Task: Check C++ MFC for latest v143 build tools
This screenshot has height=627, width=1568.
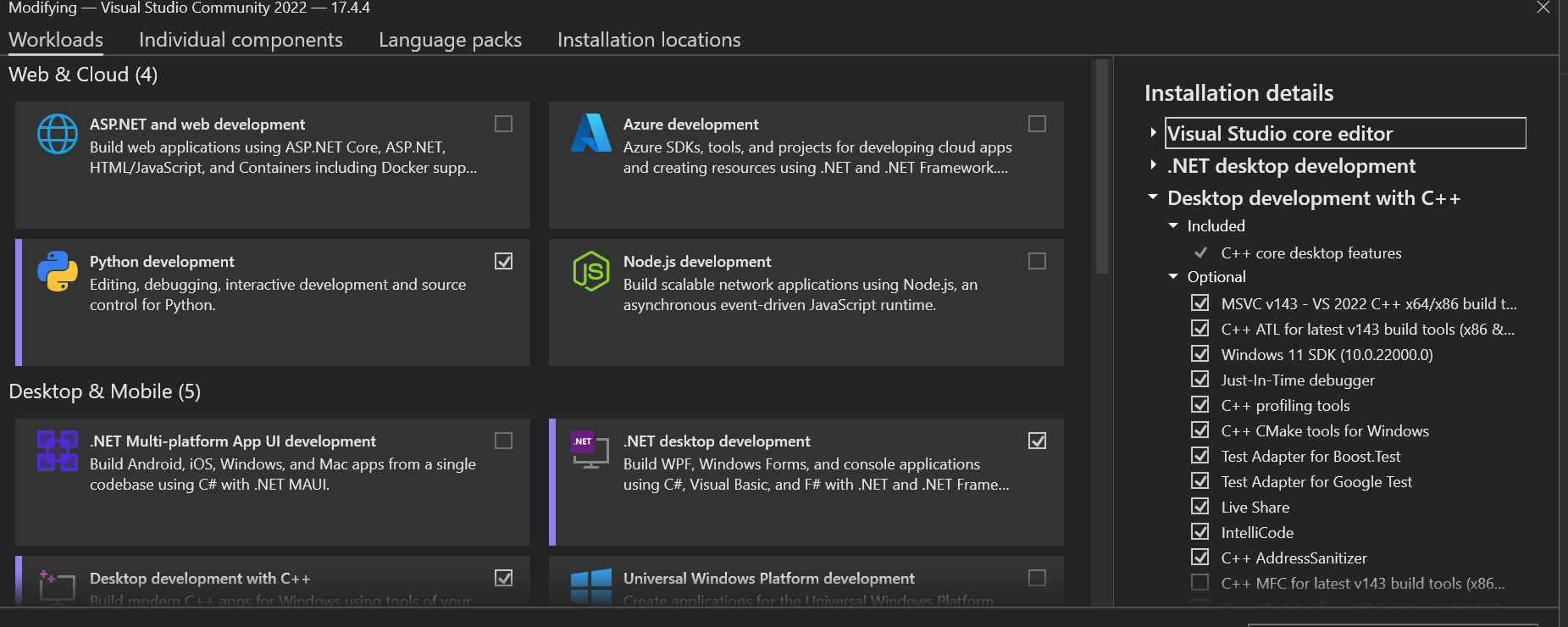Action: tap(1200, 583)
